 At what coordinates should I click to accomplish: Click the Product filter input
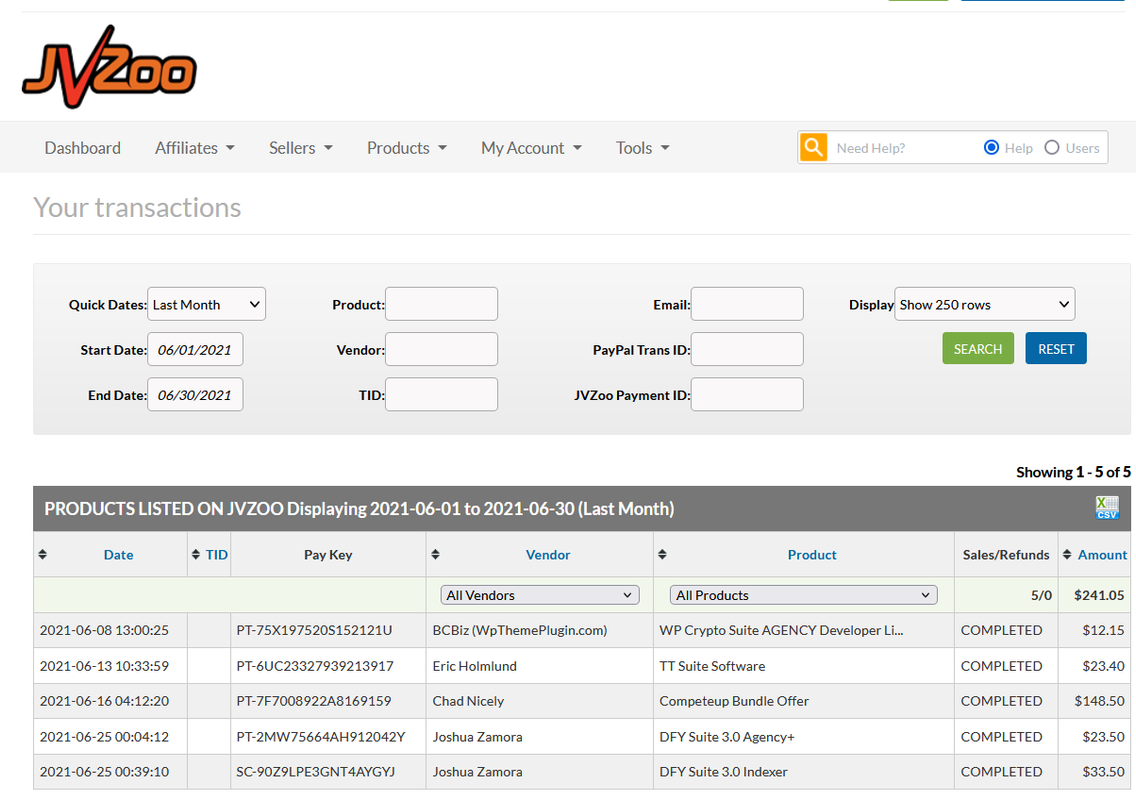(441, 304)
